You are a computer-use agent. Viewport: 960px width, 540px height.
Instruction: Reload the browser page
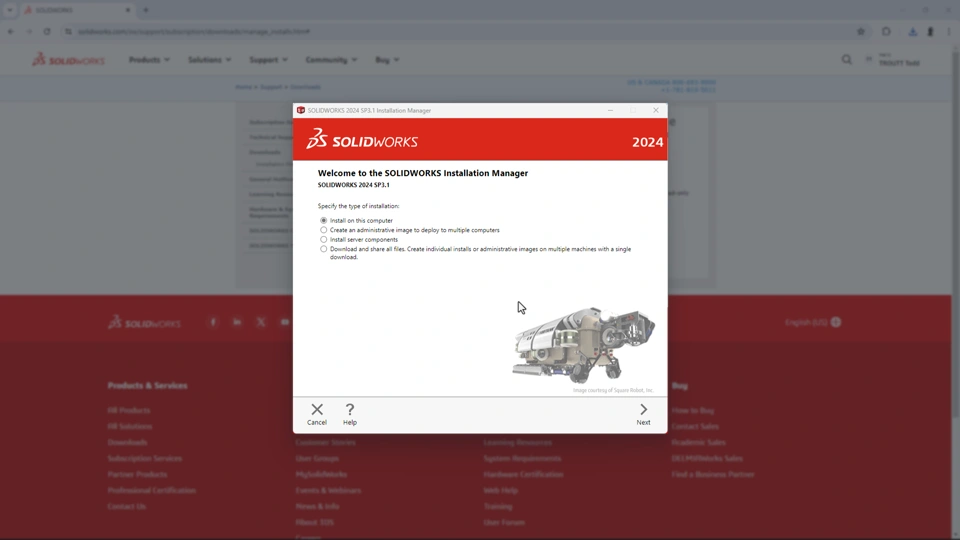coord(47,31)
